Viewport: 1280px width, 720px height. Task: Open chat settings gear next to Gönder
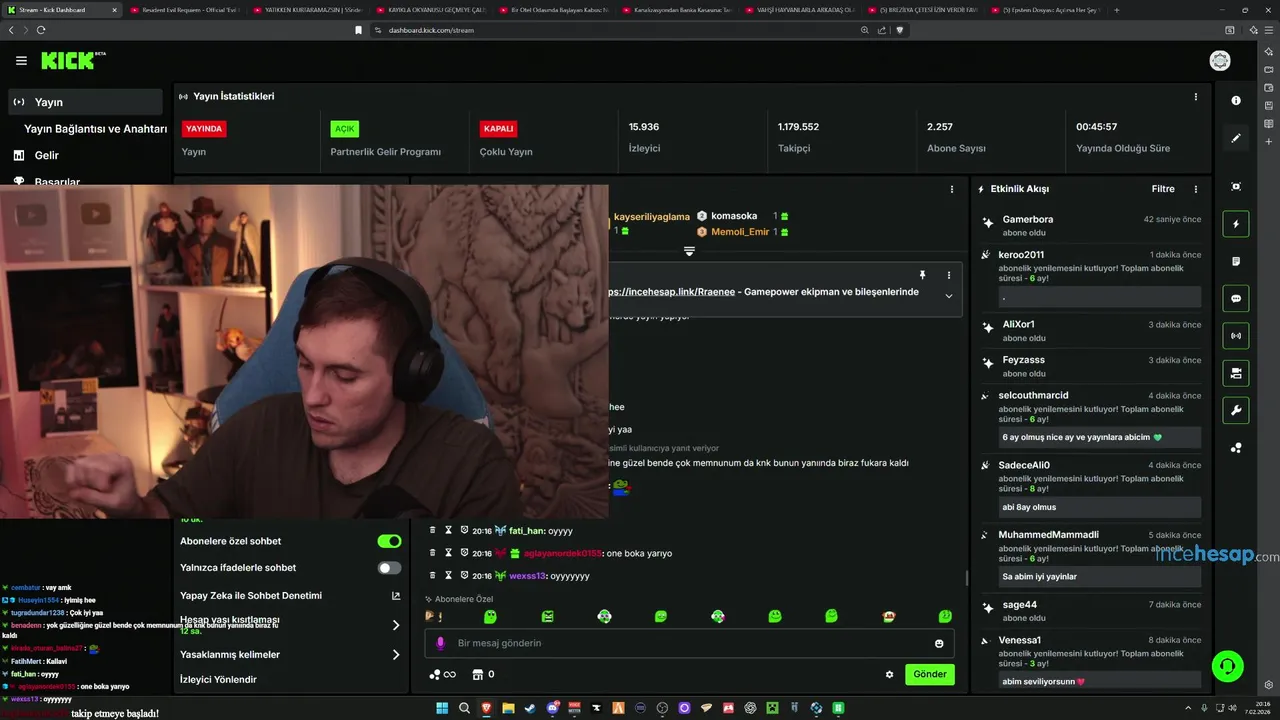889,674
